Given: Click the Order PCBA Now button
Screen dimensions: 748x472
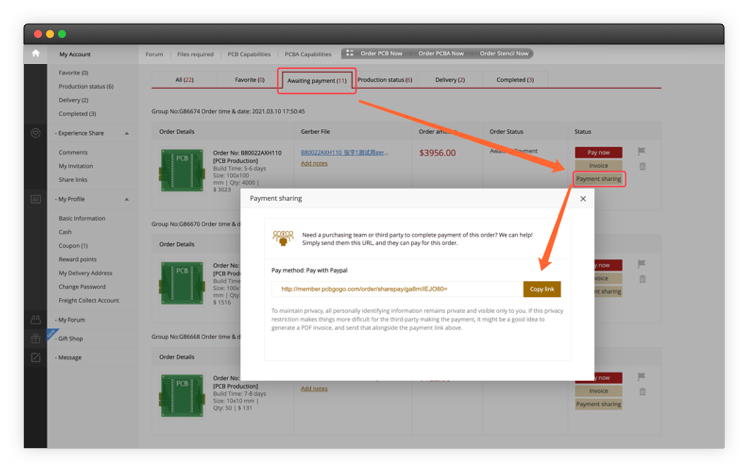Looking at the screenshot, I should pyautogui.click(x=441, y=53).
